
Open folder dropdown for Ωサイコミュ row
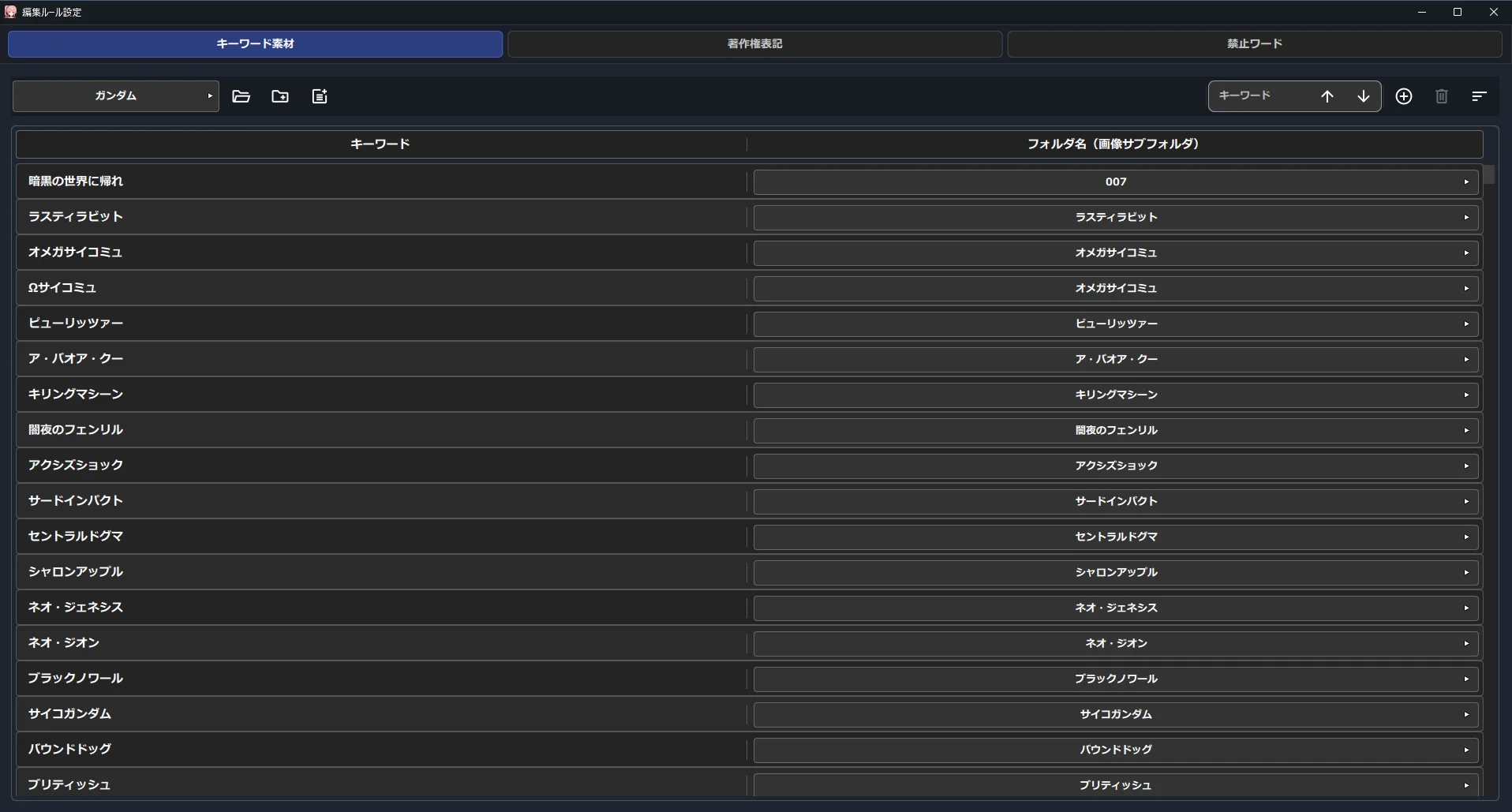[x=1116, y=289]
